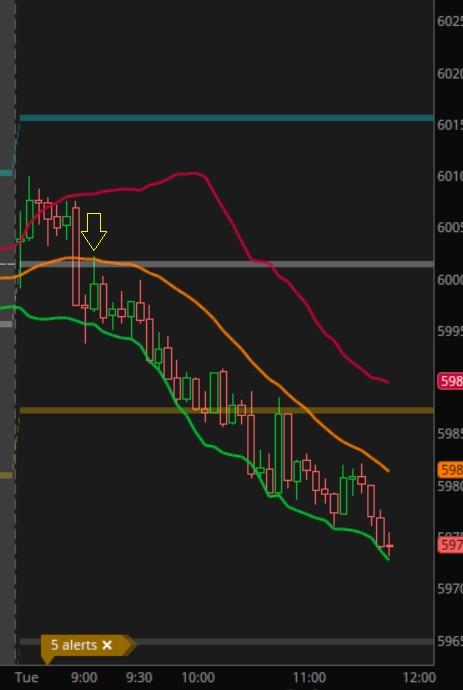Click the 10:00 time axis label
The width and height of the screenshot is (463, 690).
pyautogui.click(x=198, y=677)
